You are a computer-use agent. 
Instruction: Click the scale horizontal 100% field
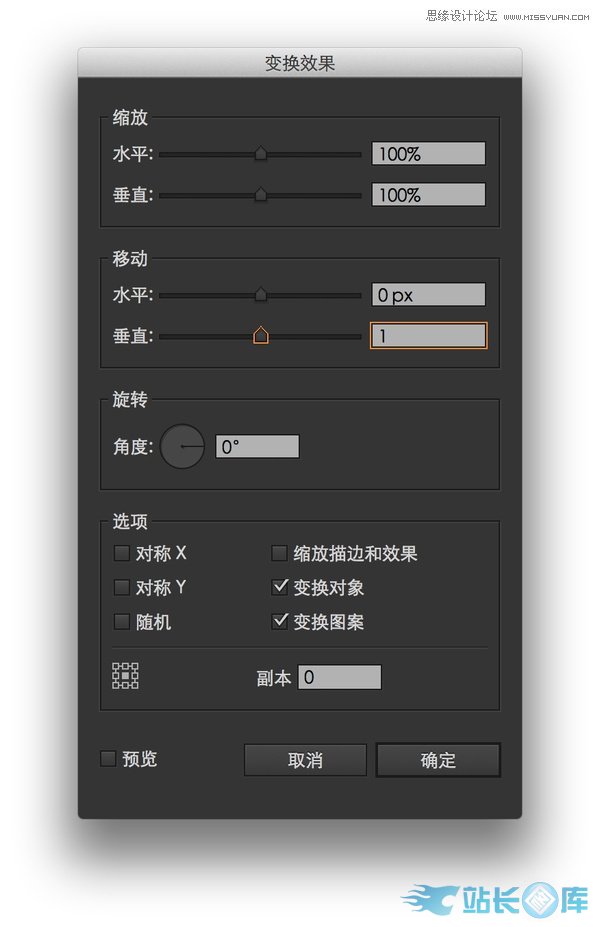click(x=428, y=154)
